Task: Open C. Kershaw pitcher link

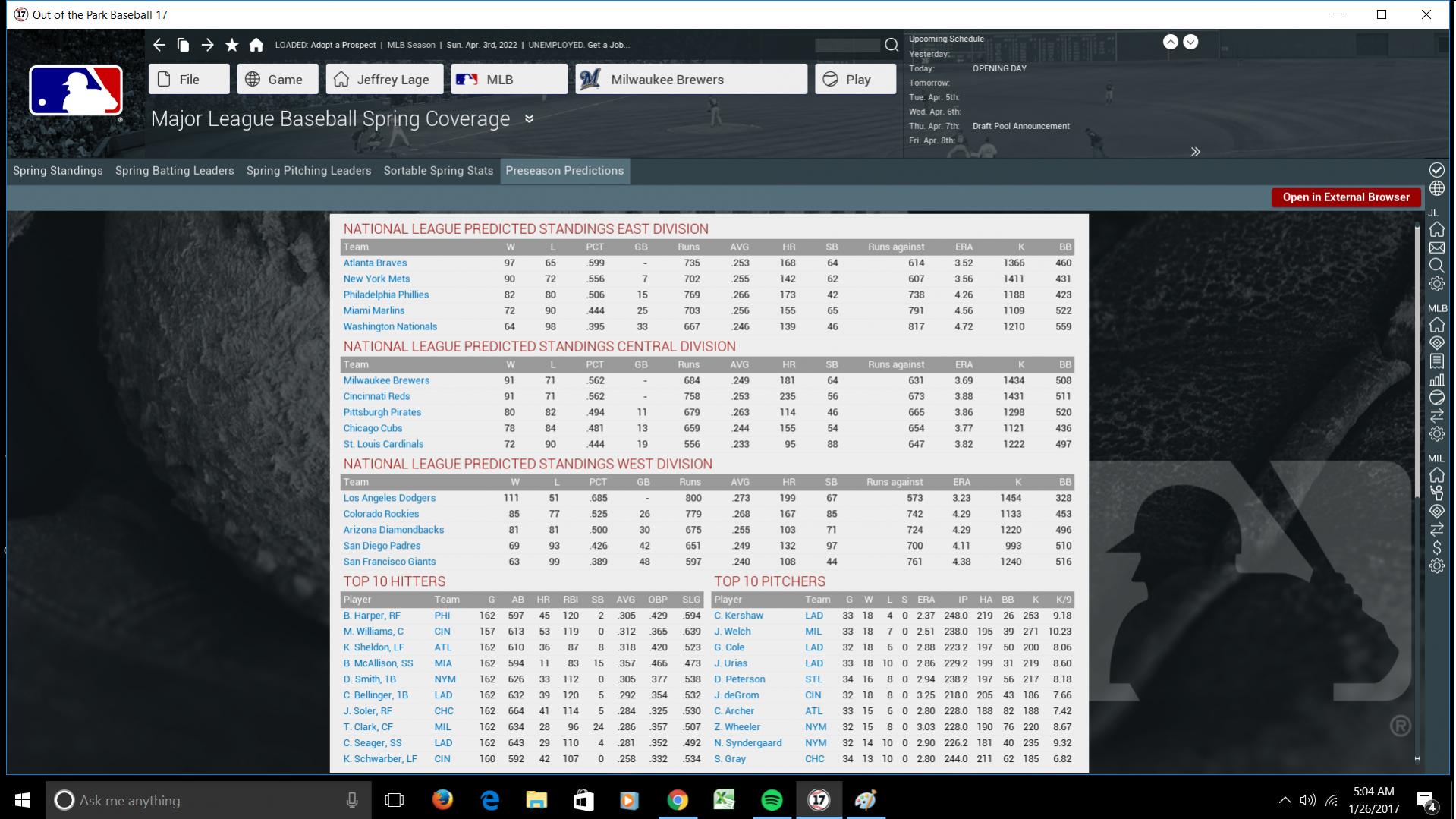Action: click(738, 616)
